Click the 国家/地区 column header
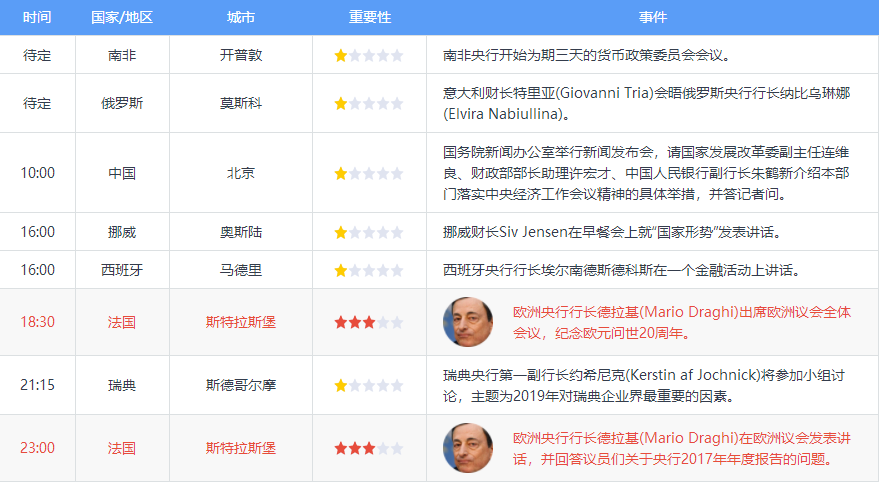Screen dimensions: 879x484 pos(122,17)
